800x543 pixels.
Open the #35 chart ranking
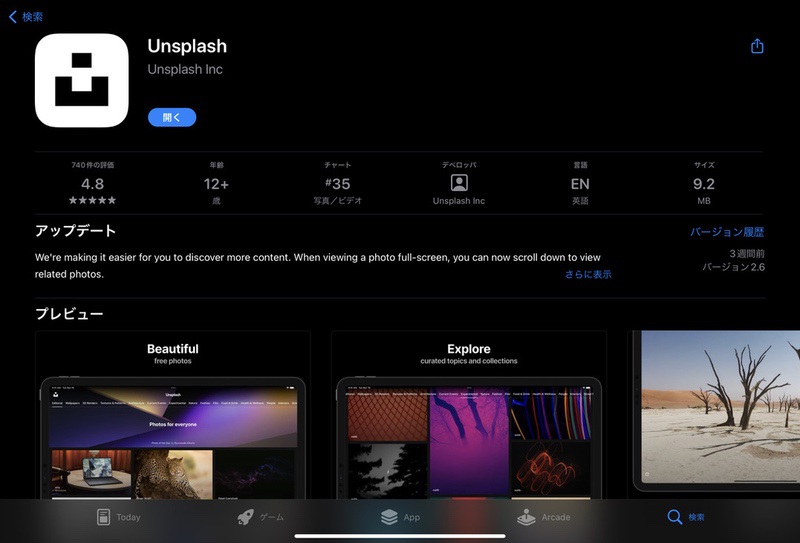click(337, 183)
